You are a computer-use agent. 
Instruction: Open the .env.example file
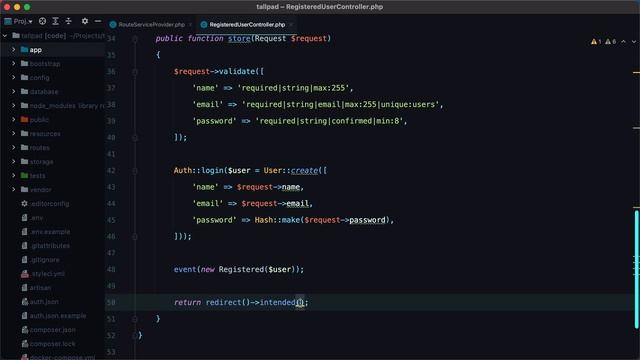tap(50, 231)
